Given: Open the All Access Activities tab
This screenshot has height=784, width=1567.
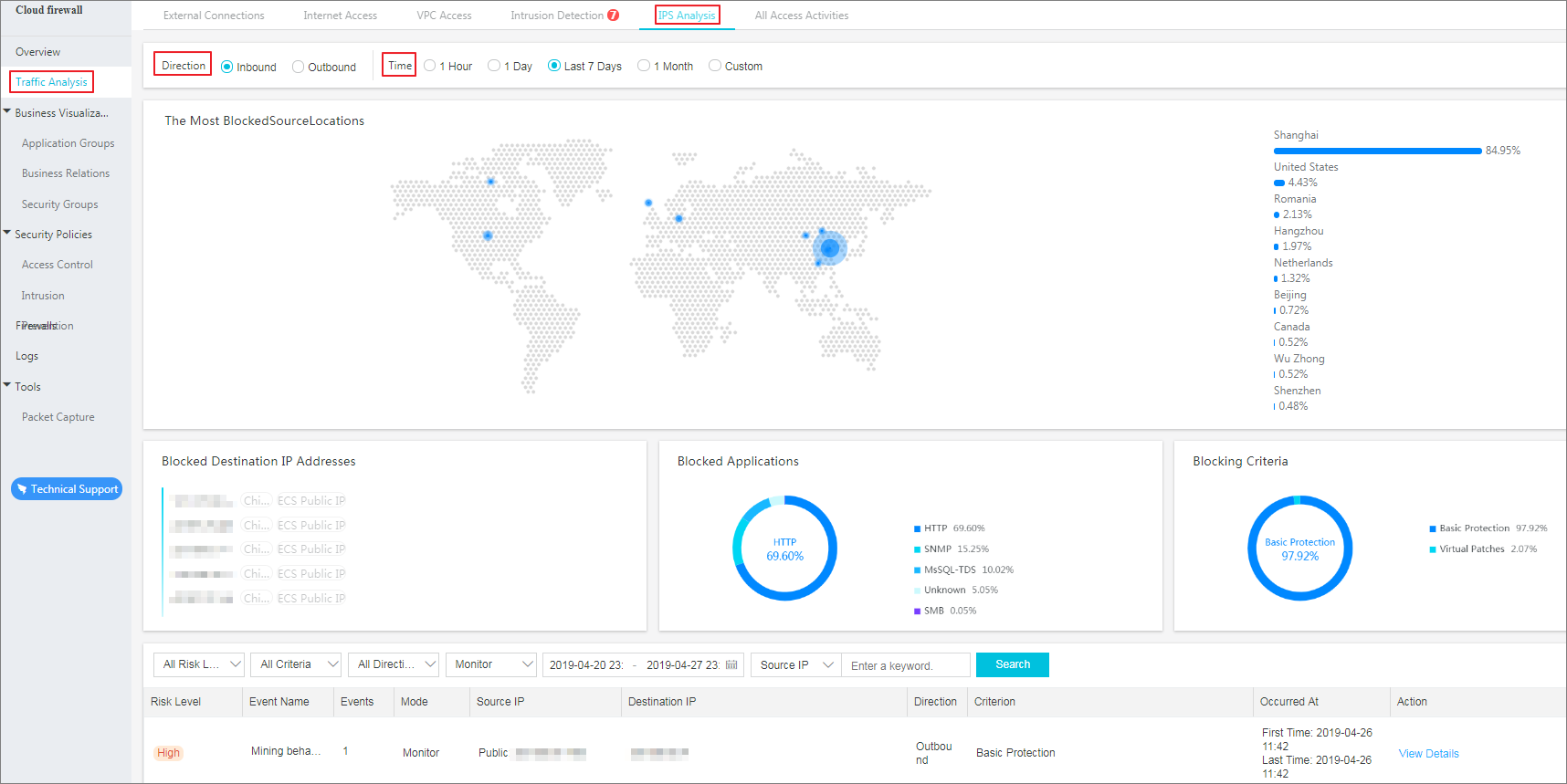Looking at the screenshot, I should click(x=801, y=16).
